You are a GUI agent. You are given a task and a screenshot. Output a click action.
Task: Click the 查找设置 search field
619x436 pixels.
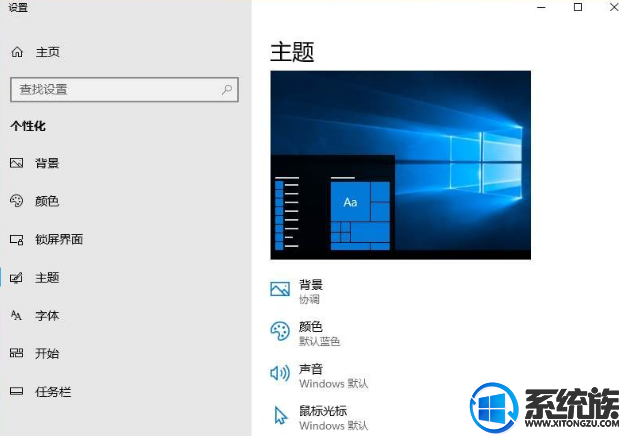[124, 90]
